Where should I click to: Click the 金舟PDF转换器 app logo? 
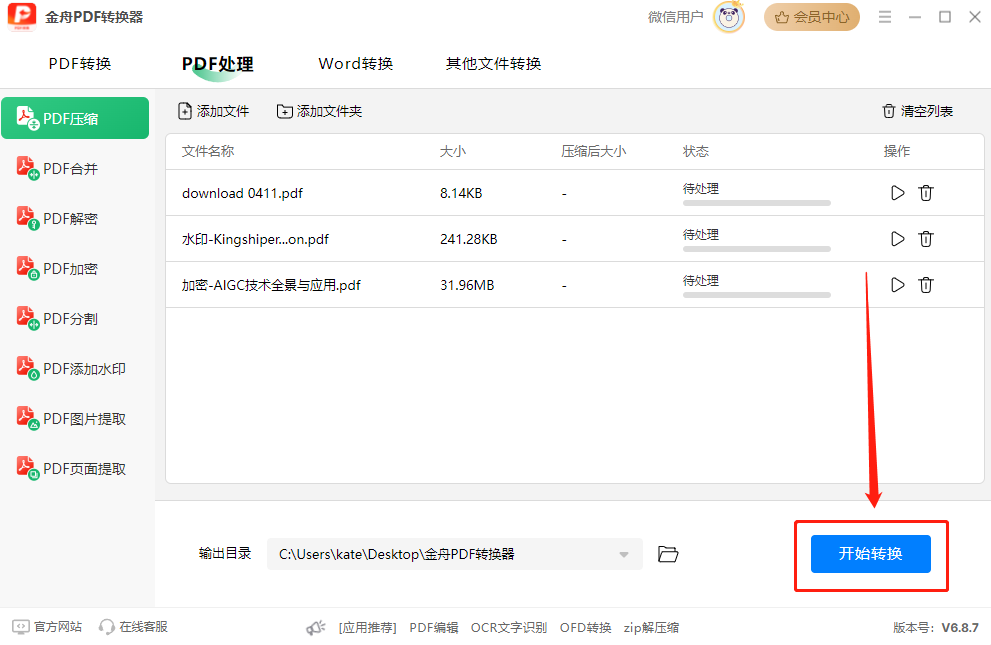22,16
